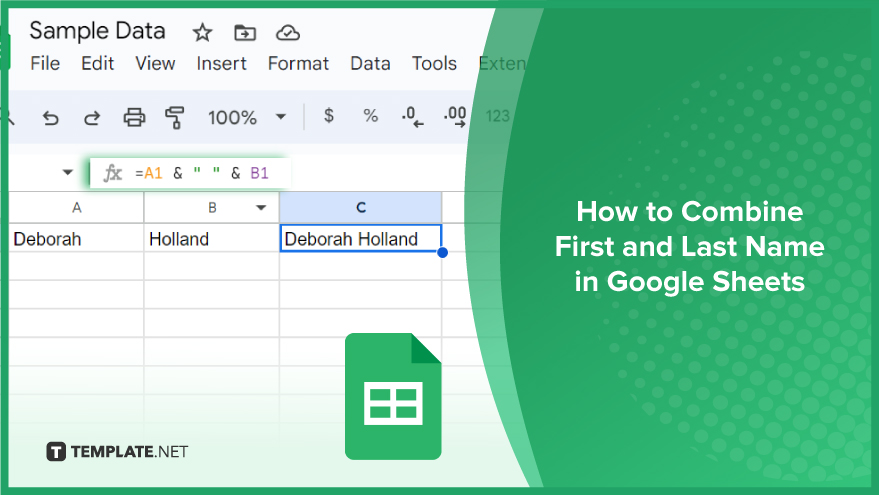Open the 123 number format menu

point(497,116)
